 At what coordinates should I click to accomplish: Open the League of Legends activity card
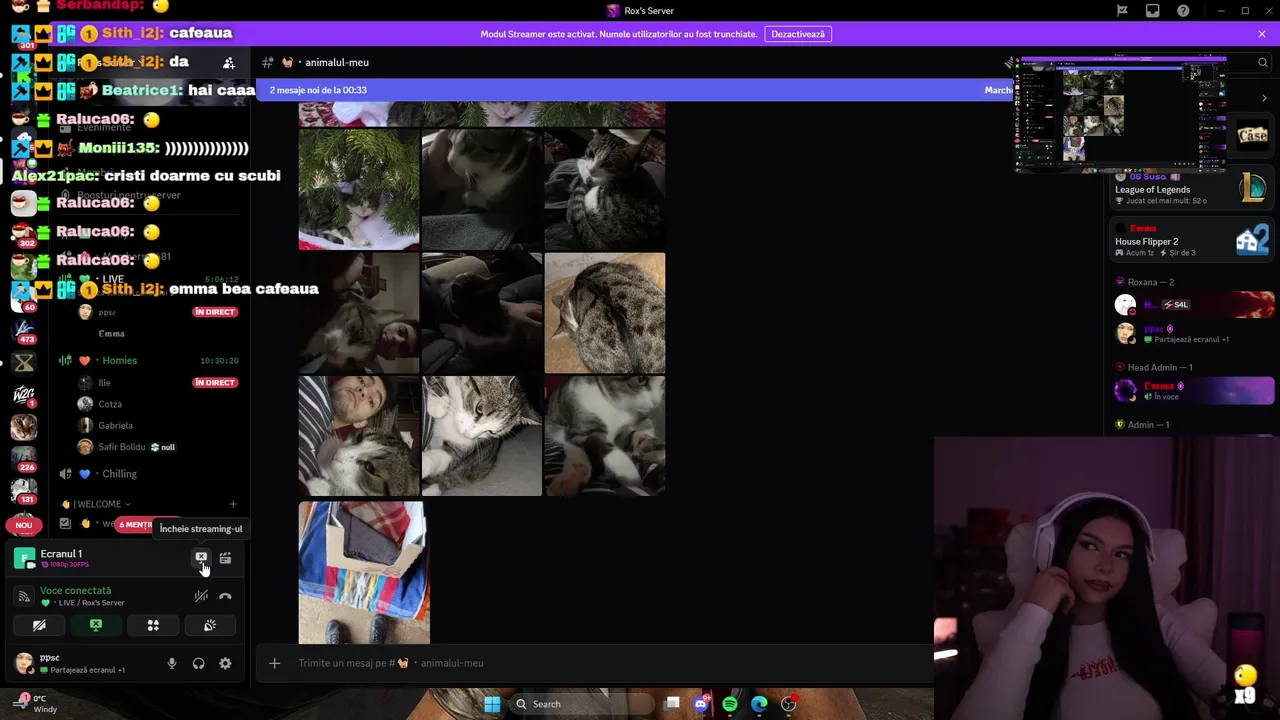click(x=1191, y=188)
